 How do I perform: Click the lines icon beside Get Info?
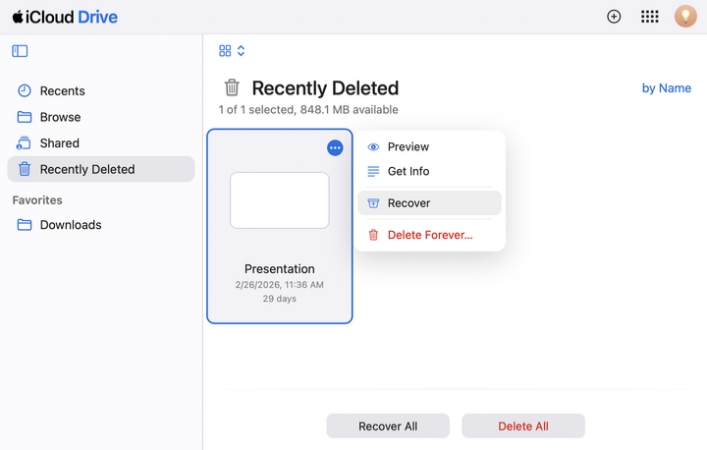373,171
